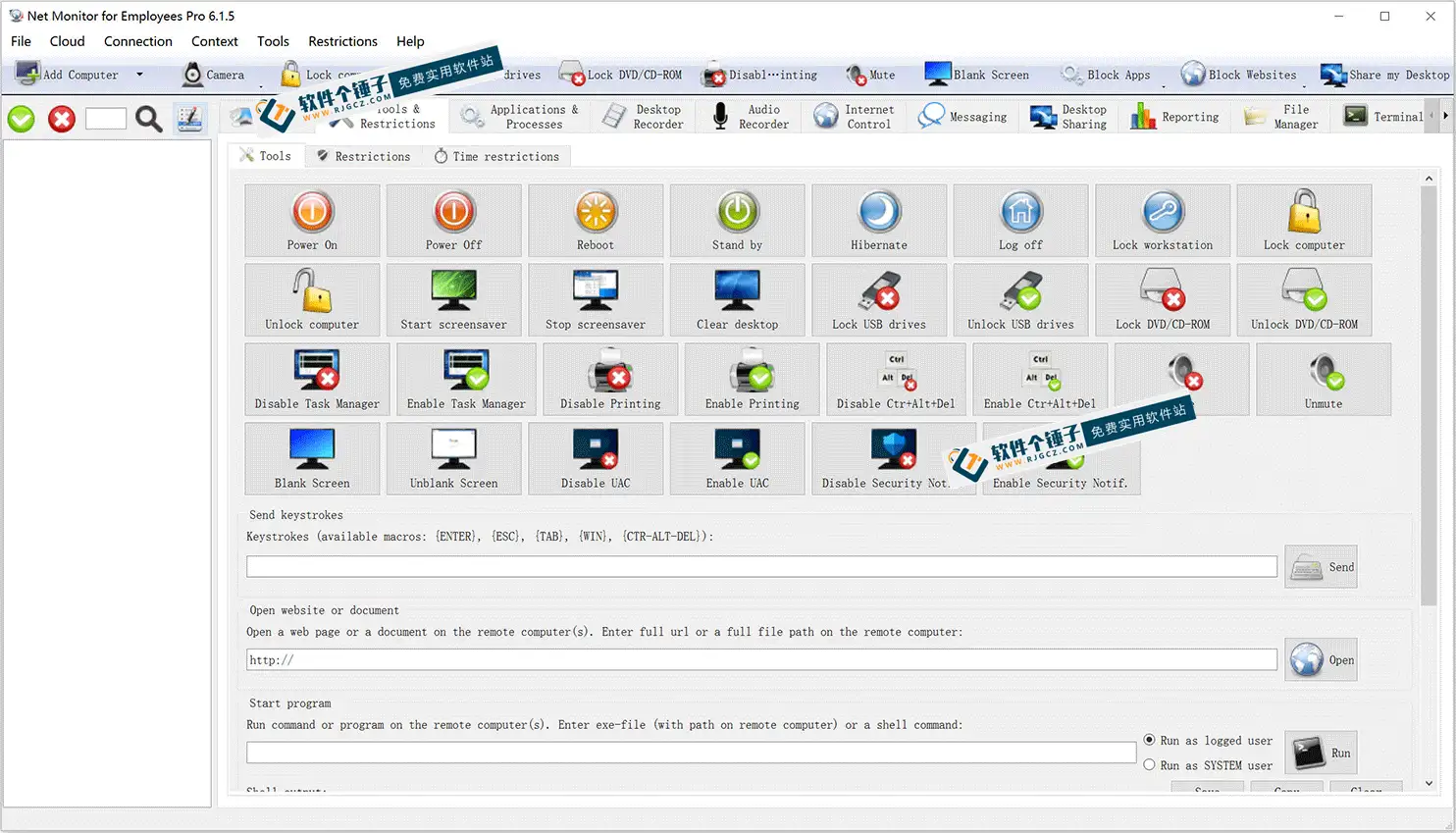
Task: Open the Internet Control tab
Action: click(x=855, y=117)
